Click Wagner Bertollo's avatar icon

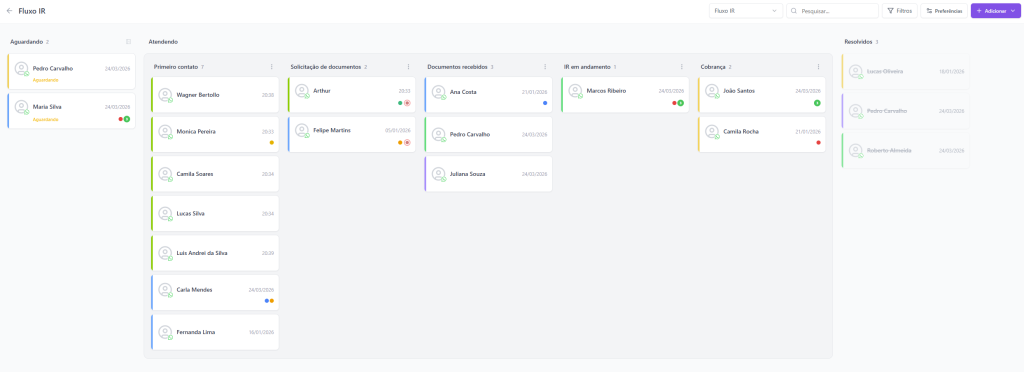(x=165, y=95)
